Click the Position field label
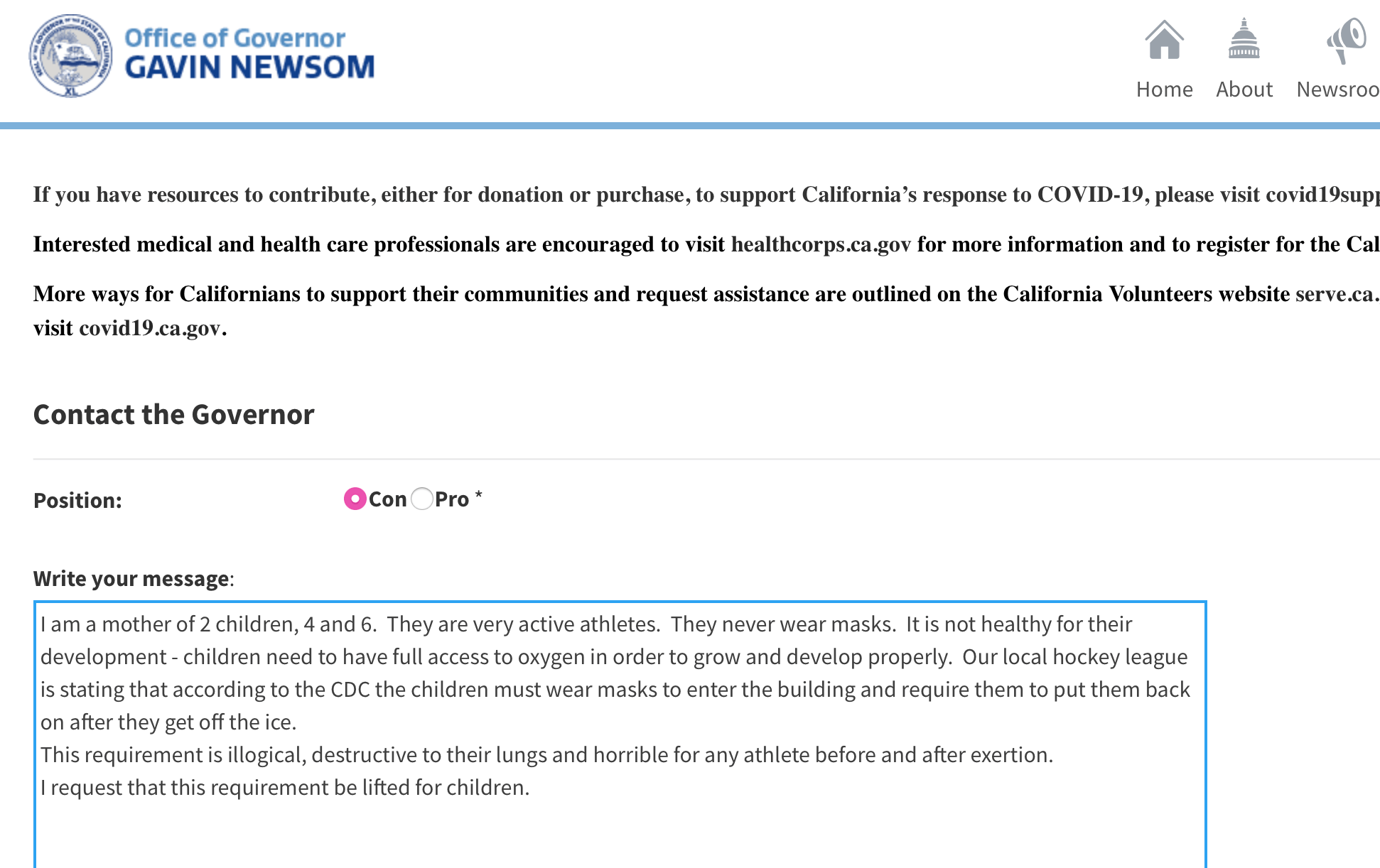The image size is (1380, 868). [77, 501]
